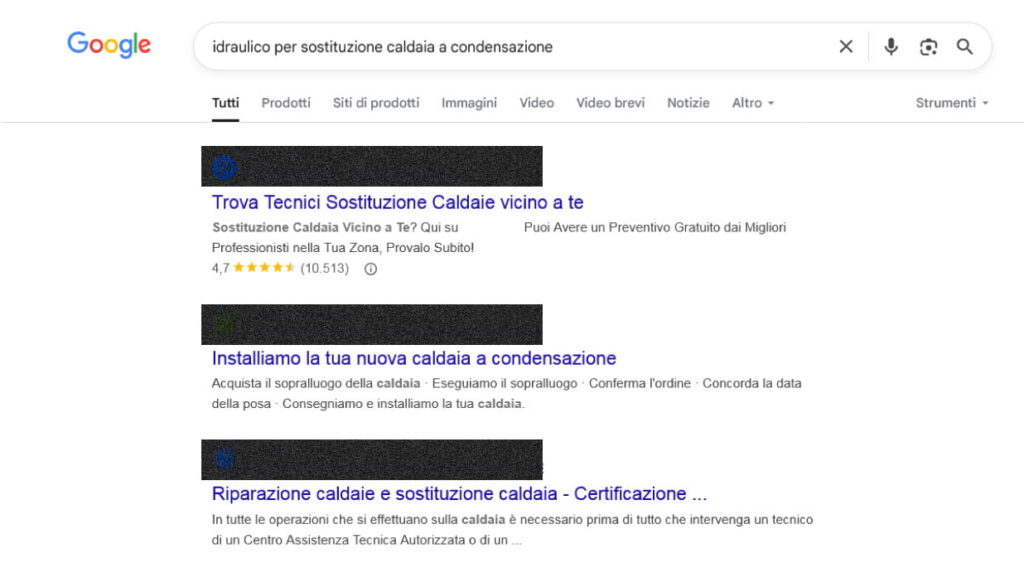The image size is (1024, 568).
Task: Open the Video tab
Action: pyautogui.click(x=537, y=103)
